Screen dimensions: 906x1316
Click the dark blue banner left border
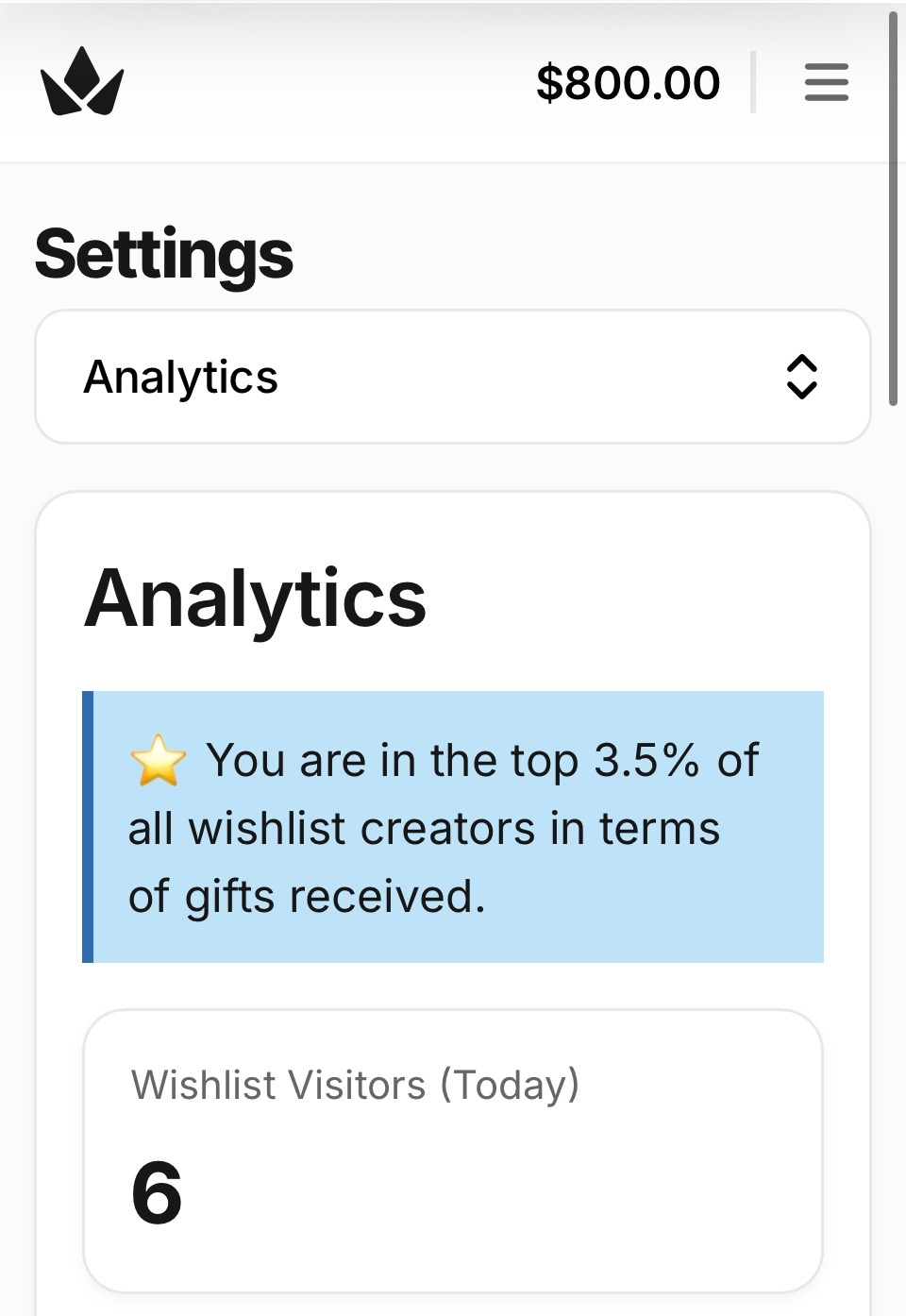88,826
